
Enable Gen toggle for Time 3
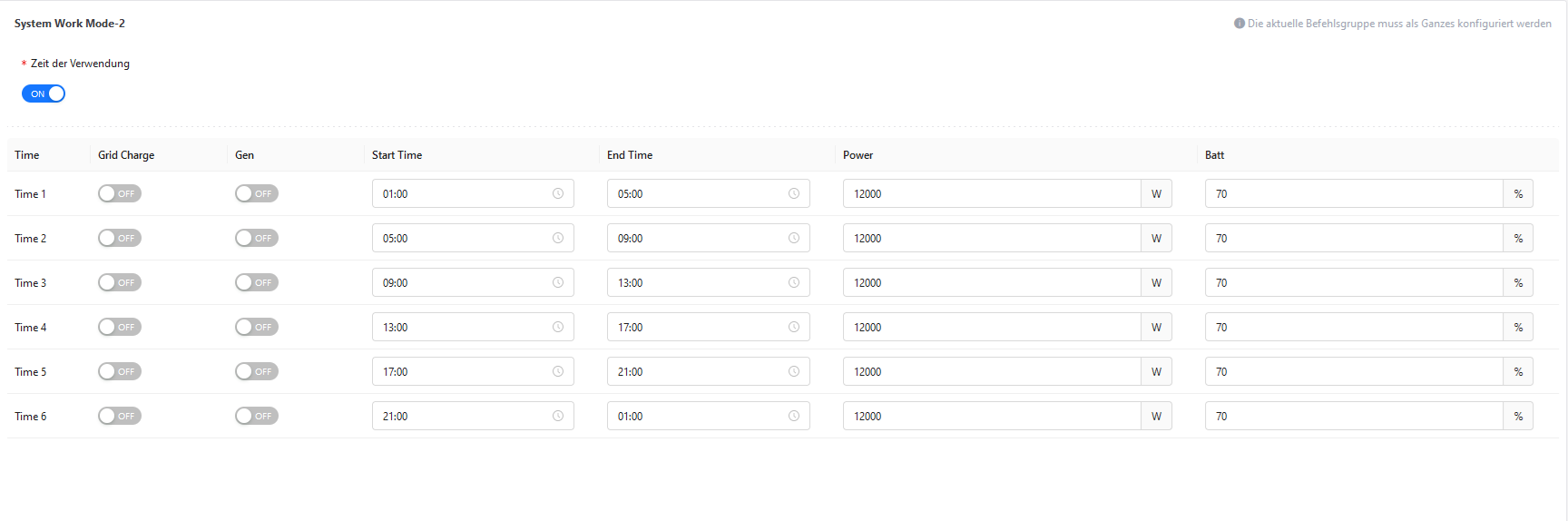click(x=257, y=282)
